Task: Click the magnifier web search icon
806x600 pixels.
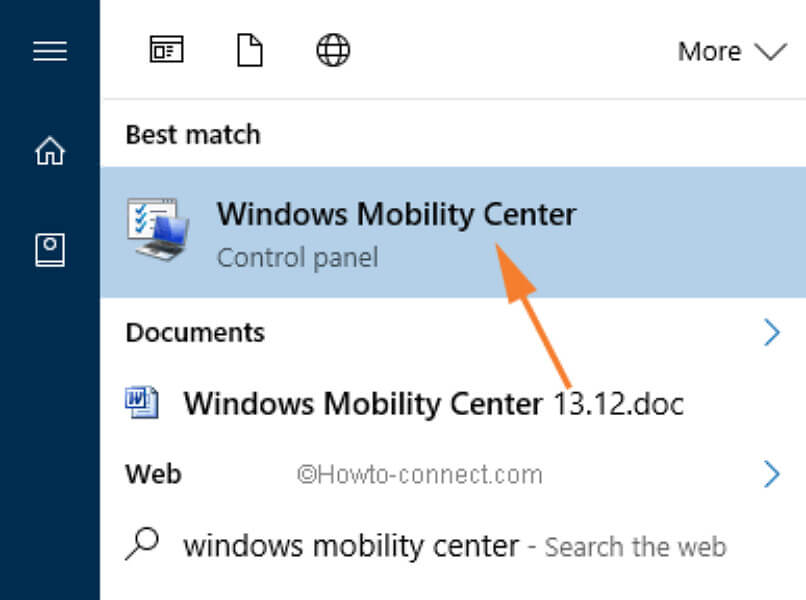Action: pyautogui.click(x=143, y=544)
